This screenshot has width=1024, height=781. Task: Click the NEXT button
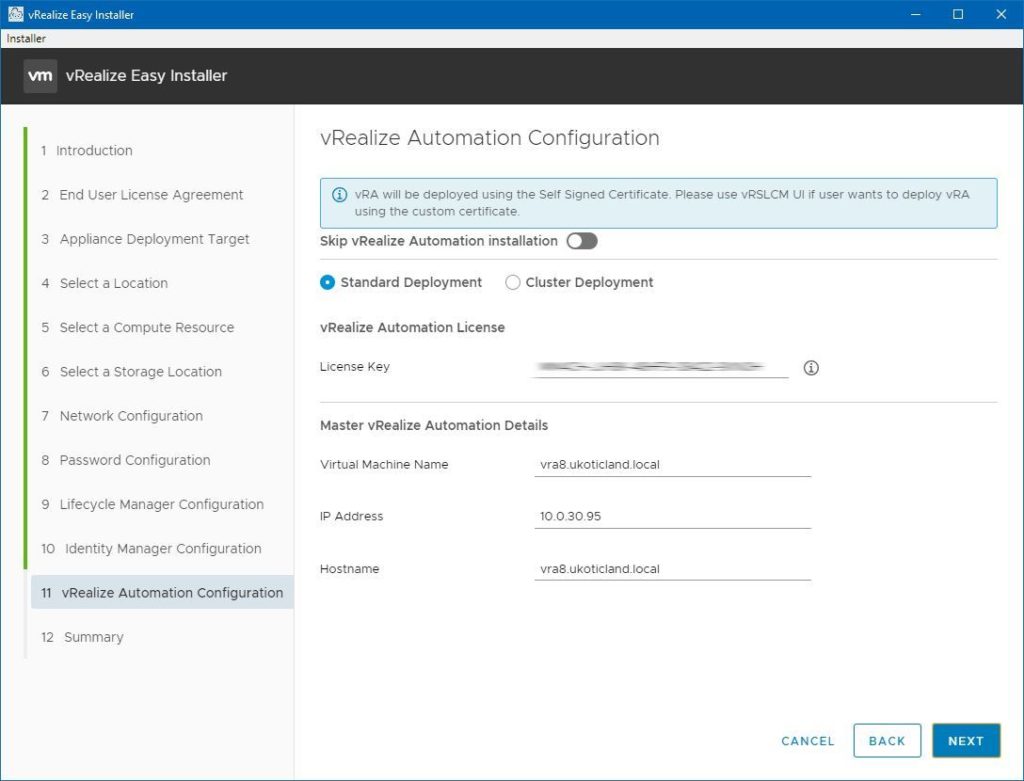tap(966, 741)
